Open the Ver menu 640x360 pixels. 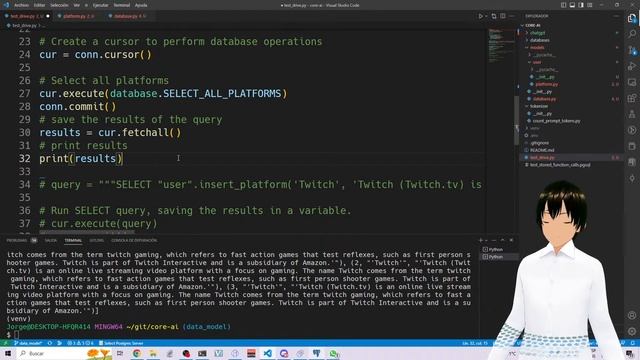point(76,5)
